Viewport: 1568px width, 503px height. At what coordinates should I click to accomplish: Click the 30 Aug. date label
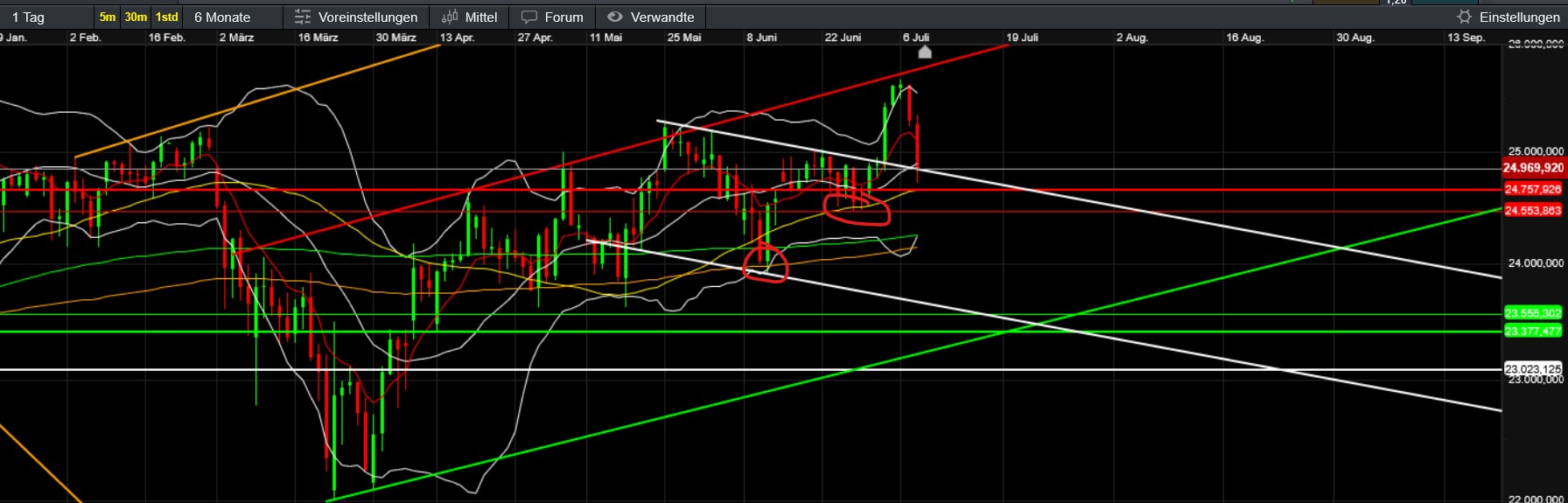click(1355, 38)
